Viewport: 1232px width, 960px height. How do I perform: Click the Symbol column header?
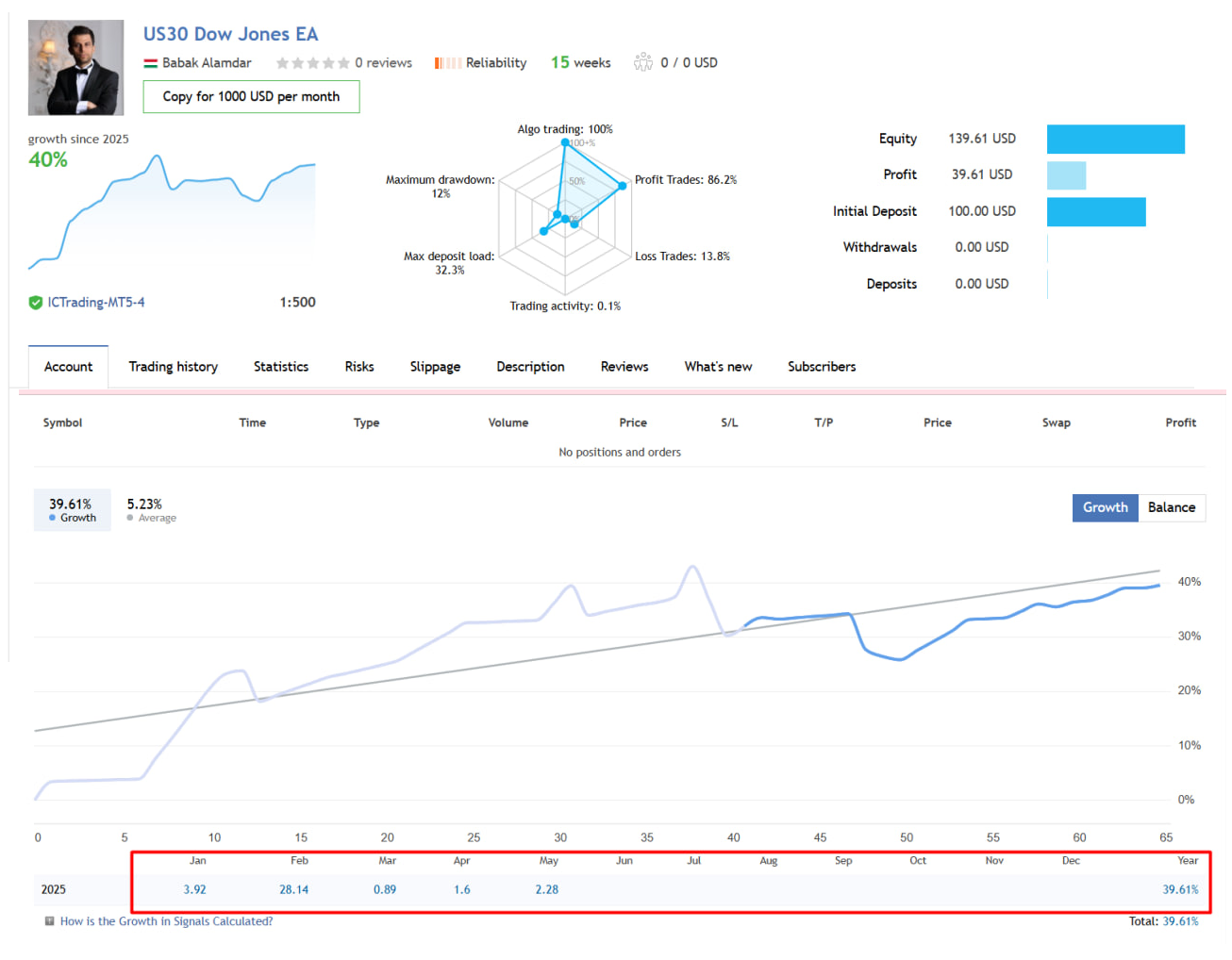click(x=62, y=422)
